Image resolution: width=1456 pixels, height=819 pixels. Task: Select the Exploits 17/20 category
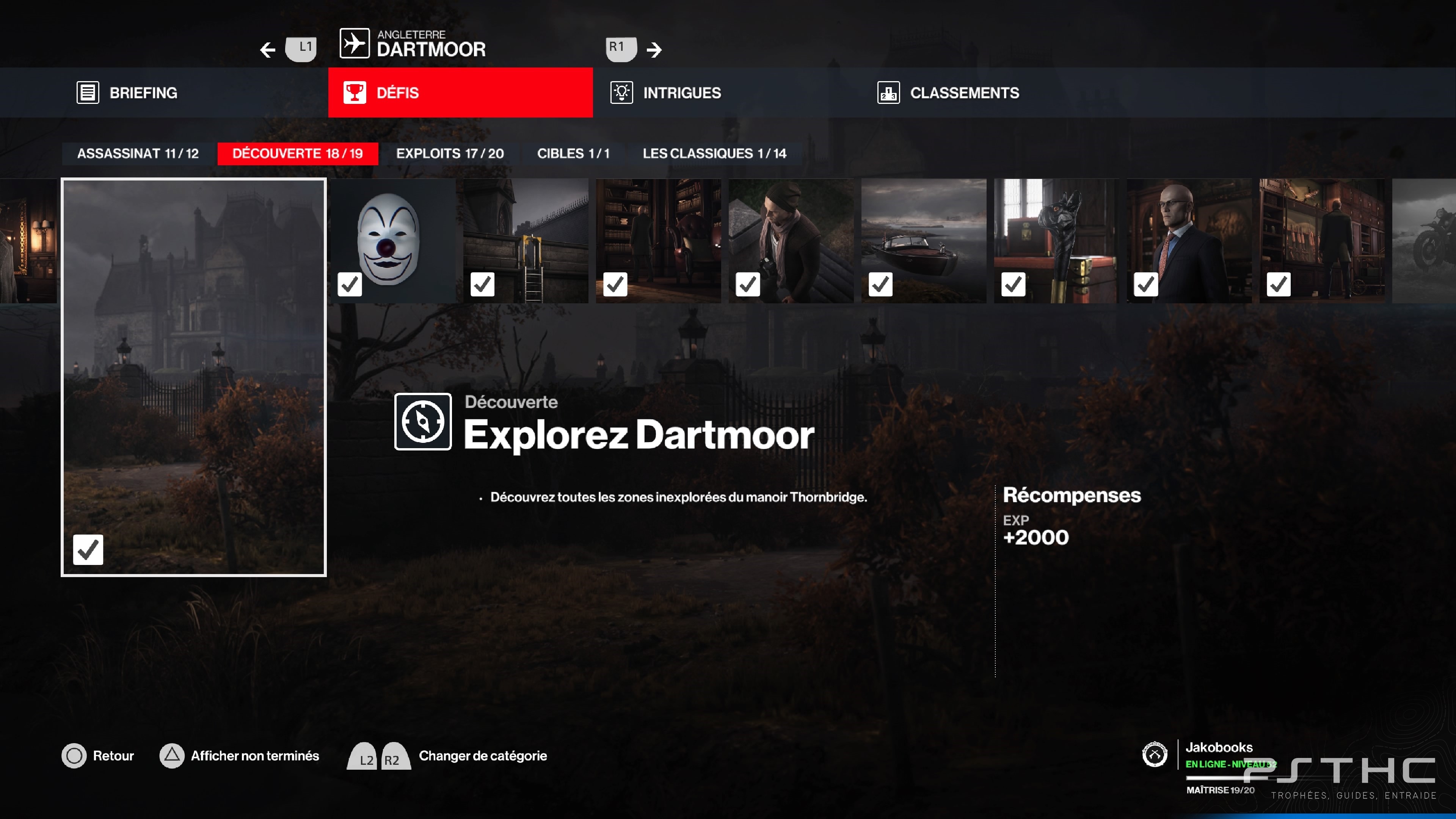click(x=450, y=154)
